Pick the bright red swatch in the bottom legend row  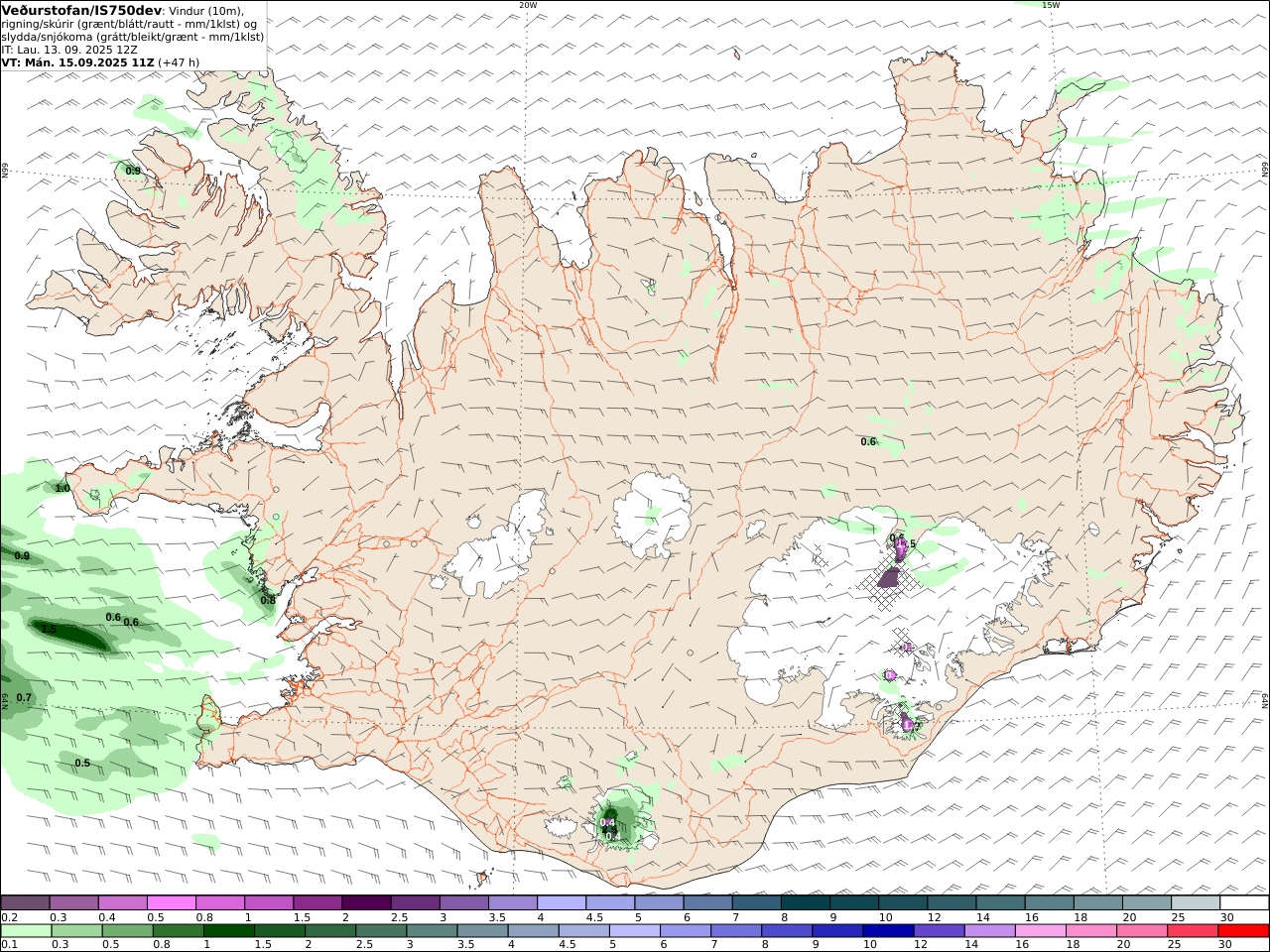1243,931
